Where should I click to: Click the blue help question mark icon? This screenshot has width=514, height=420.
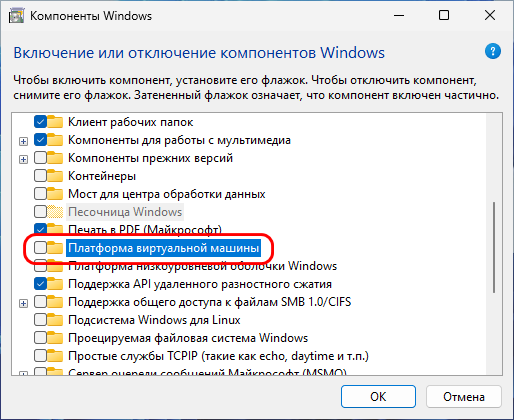click(493, 52)
